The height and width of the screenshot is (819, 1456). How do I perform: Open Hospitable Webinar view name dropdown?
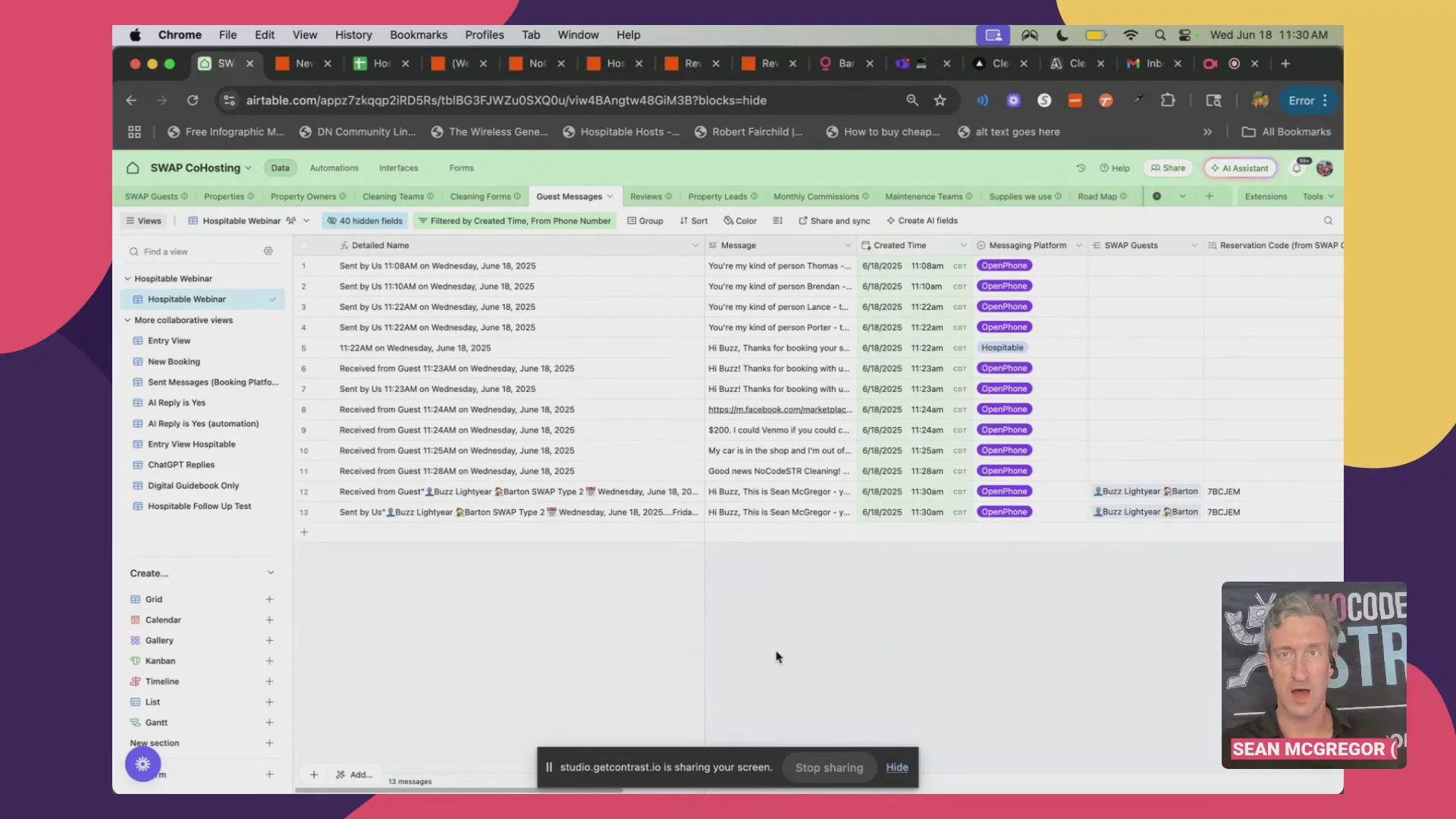(306, 221)
